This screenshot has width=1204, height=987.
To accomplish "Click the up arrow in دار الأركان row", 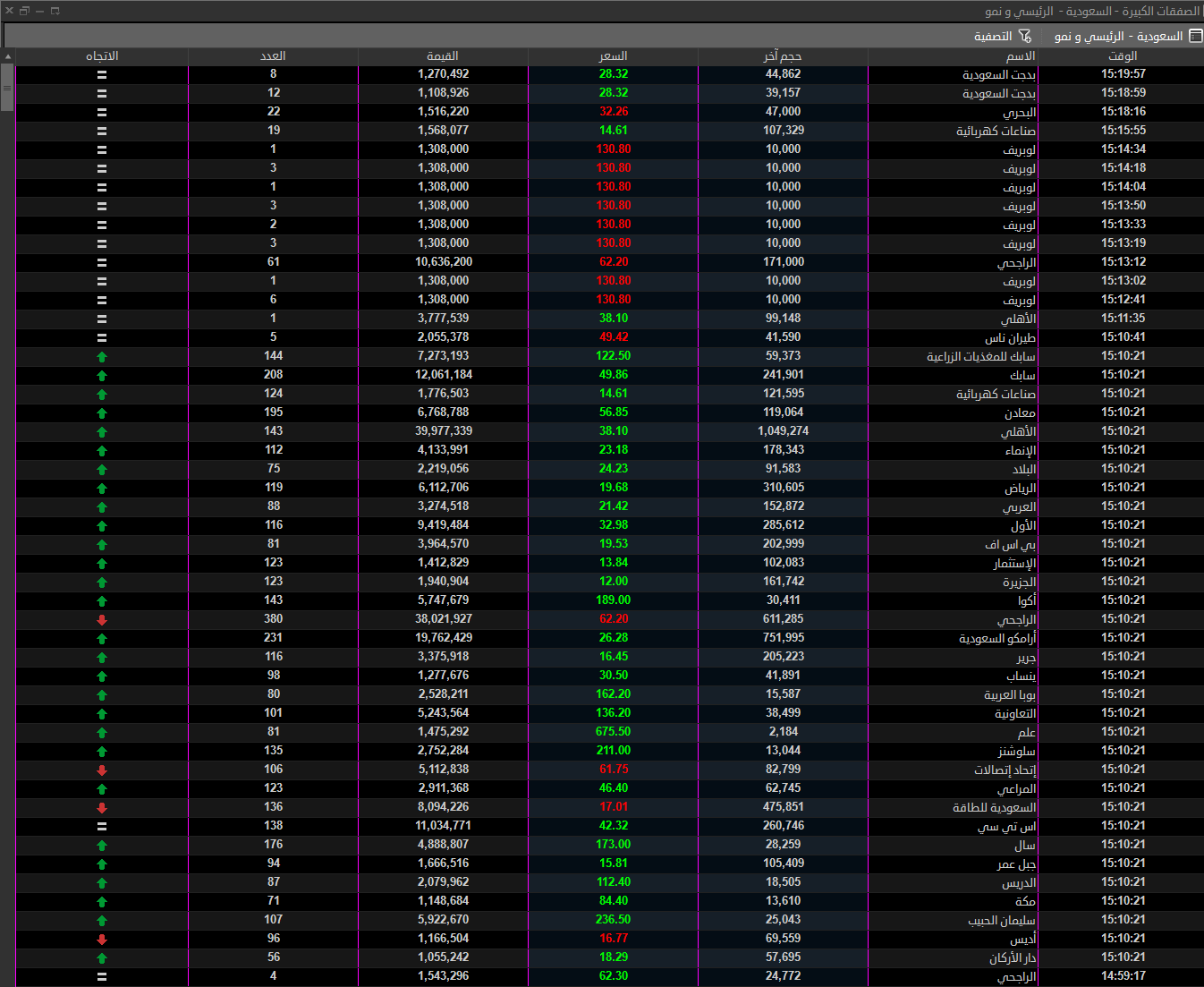I will [102, 957].
